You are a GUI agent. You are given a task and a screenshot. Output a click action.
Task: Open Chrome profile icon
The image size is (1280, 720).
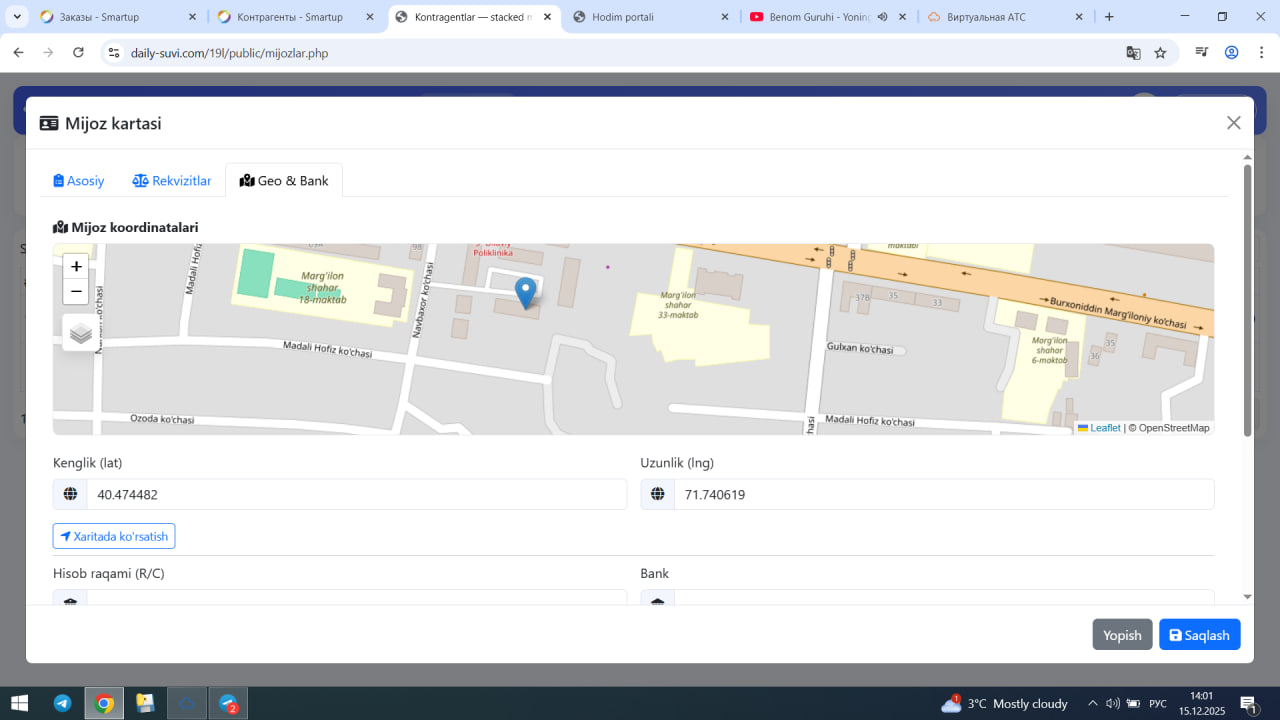pos(1231,53)
